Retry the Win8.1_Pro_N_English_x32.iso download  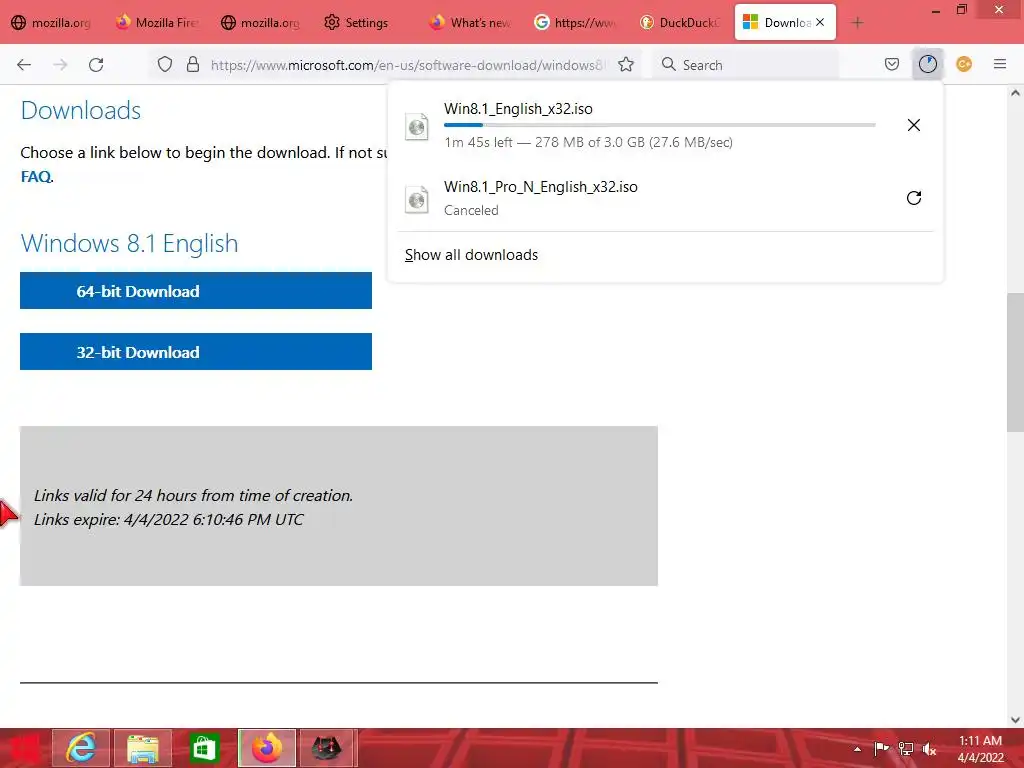tap(914, 198)
